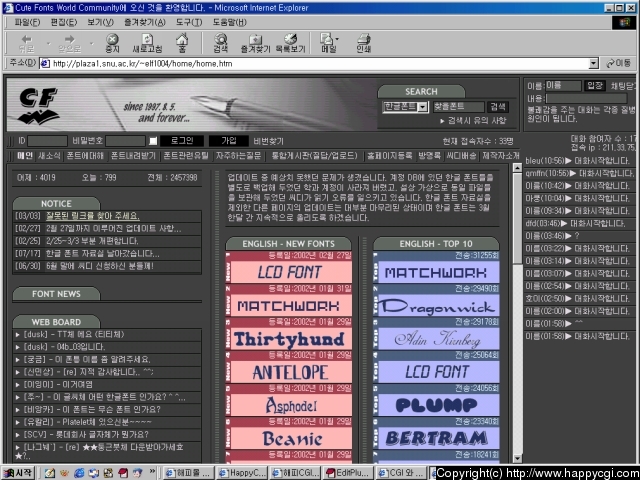The width and height of the screenshot is (640, 480).
Task: Click the CF site logo
Action: 38,106
